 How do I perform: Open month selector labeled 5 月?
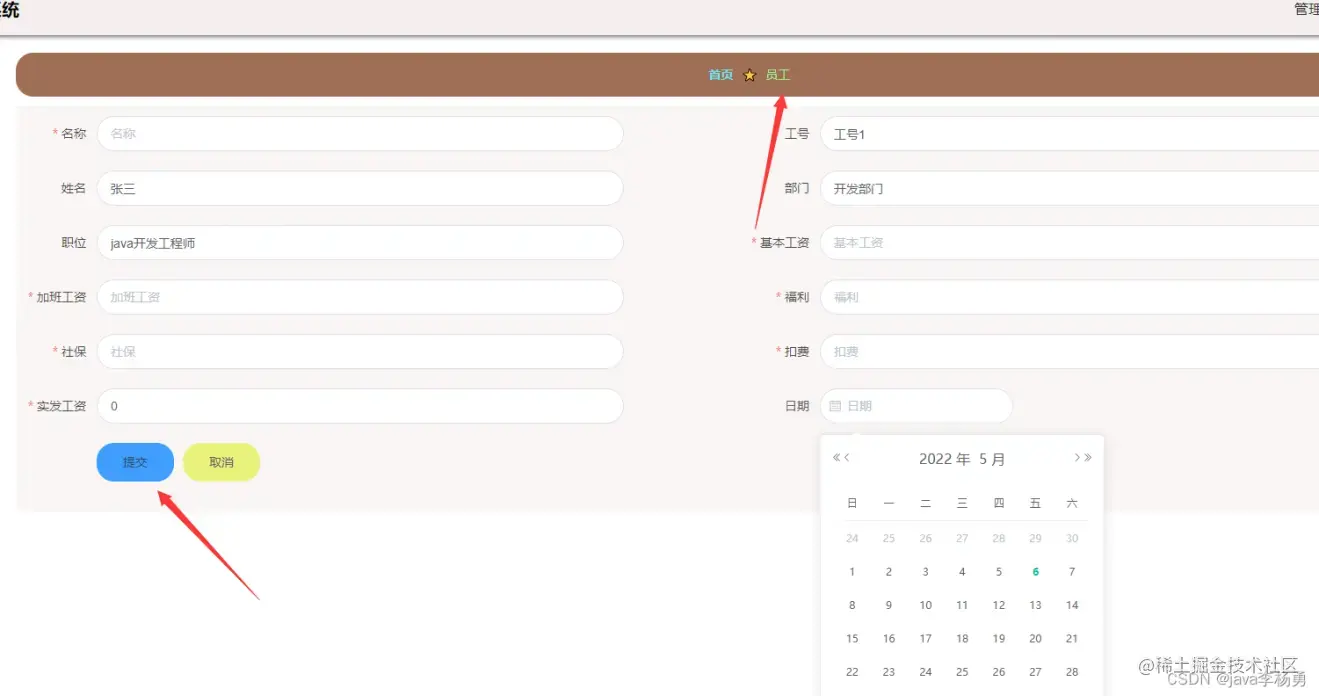click(992, 459)
